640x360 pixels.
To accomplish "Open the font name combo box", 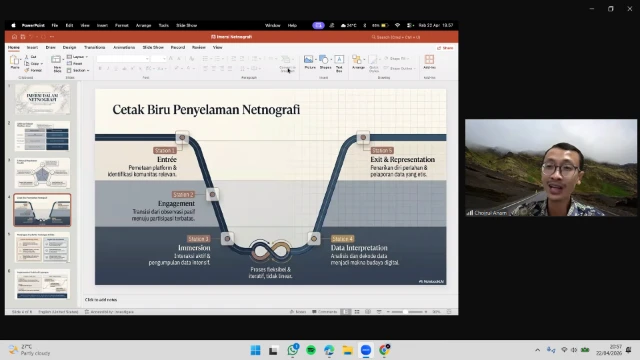I will (122, 59).
